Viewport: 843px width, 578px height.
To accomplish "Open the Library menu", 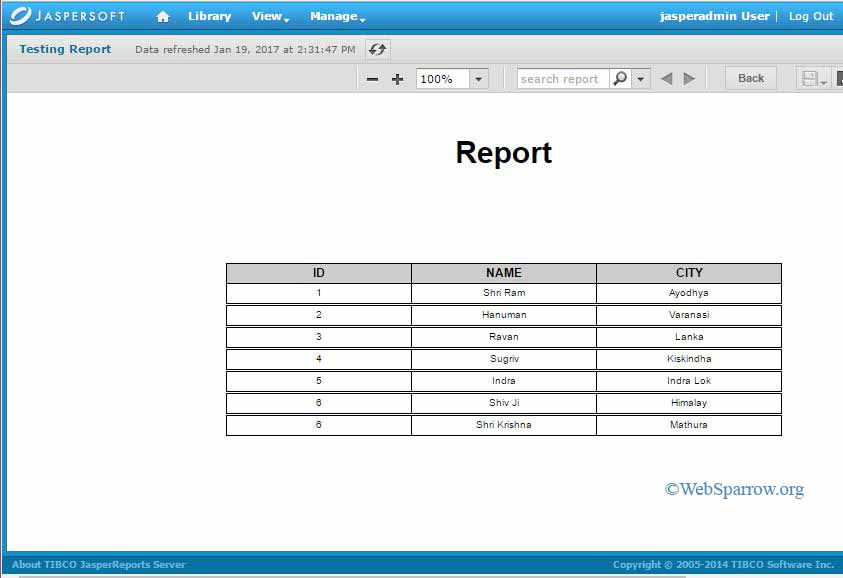I will [x=209, y=16].
